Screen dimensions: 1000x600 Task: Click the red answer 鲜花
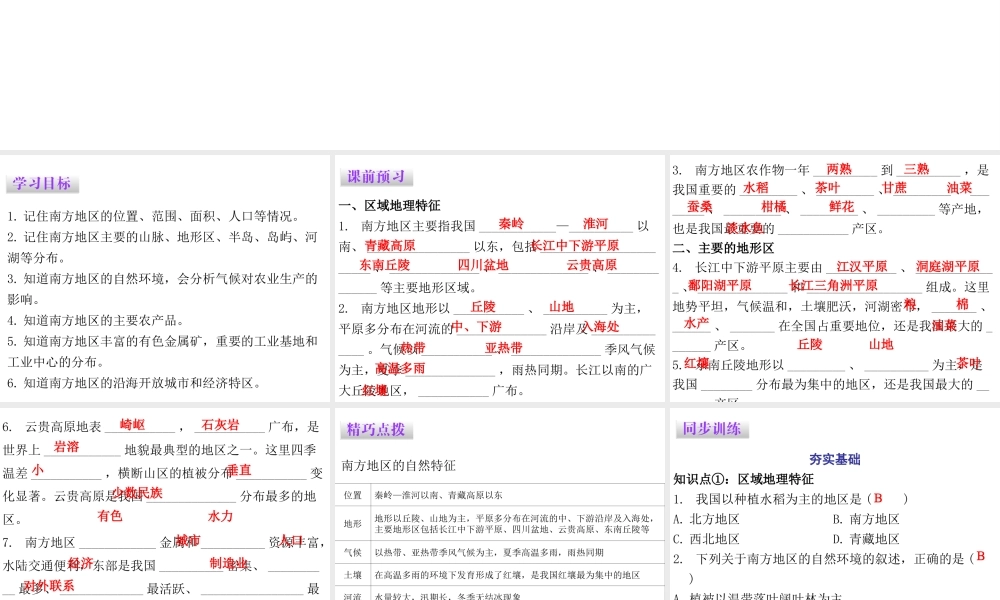(x=842, y=207)
